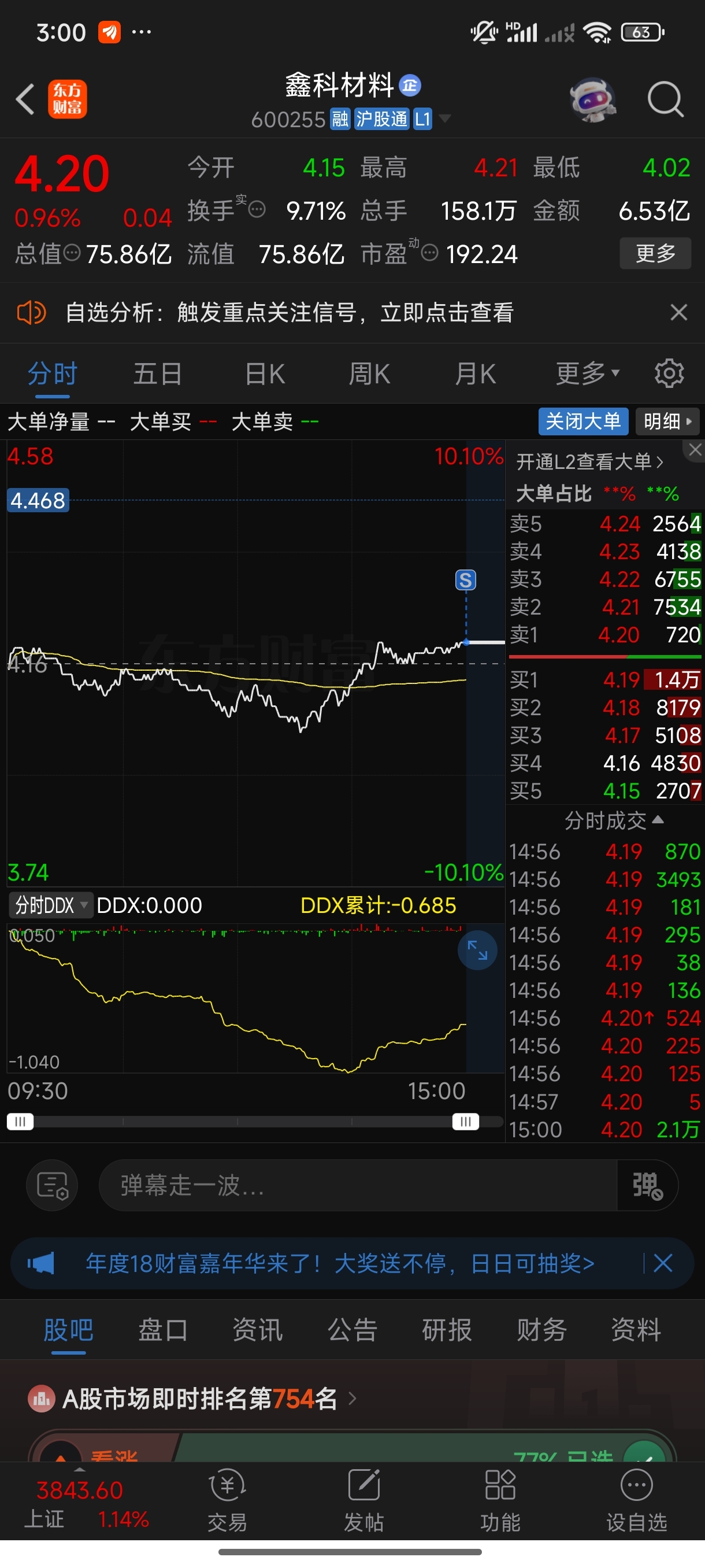Focus the 弹幕走一波 input field
705x1568 pixels.
click(358, 1185)
